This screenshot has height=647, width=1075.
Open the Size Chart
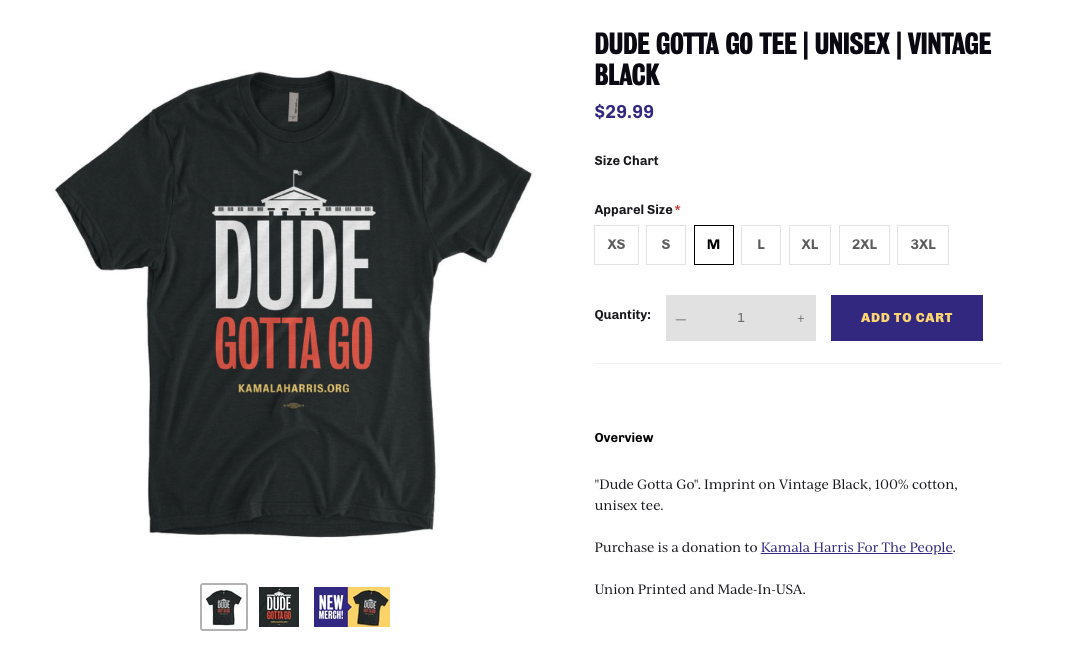[626, 160]
